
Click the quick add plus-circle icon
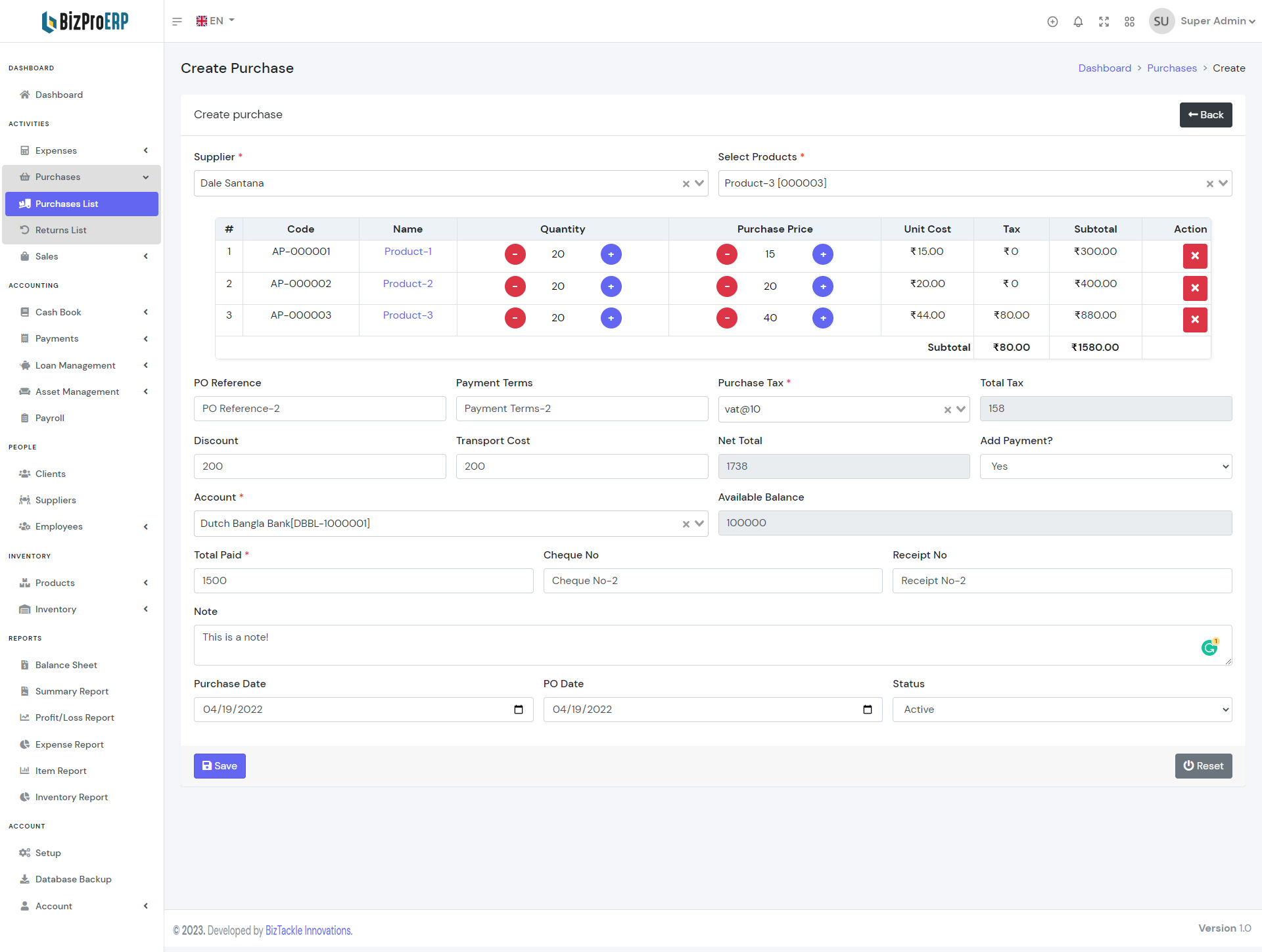(x=1052, y=22)
